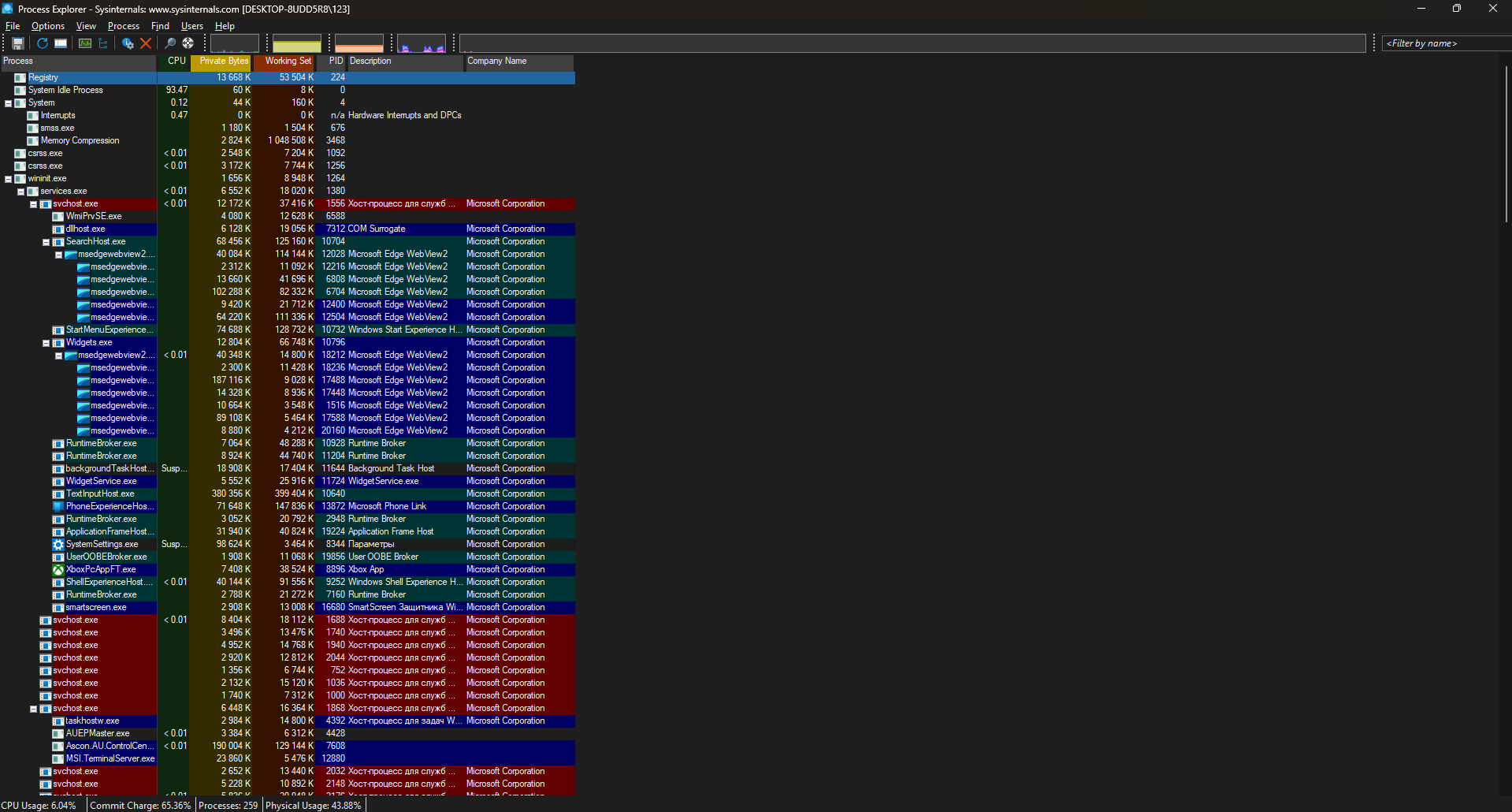The height and width of the screenshot is (812, 1512).
Task: Sort by the Private Bytes column
Action: pyautogui.click(x=224, y=61)
